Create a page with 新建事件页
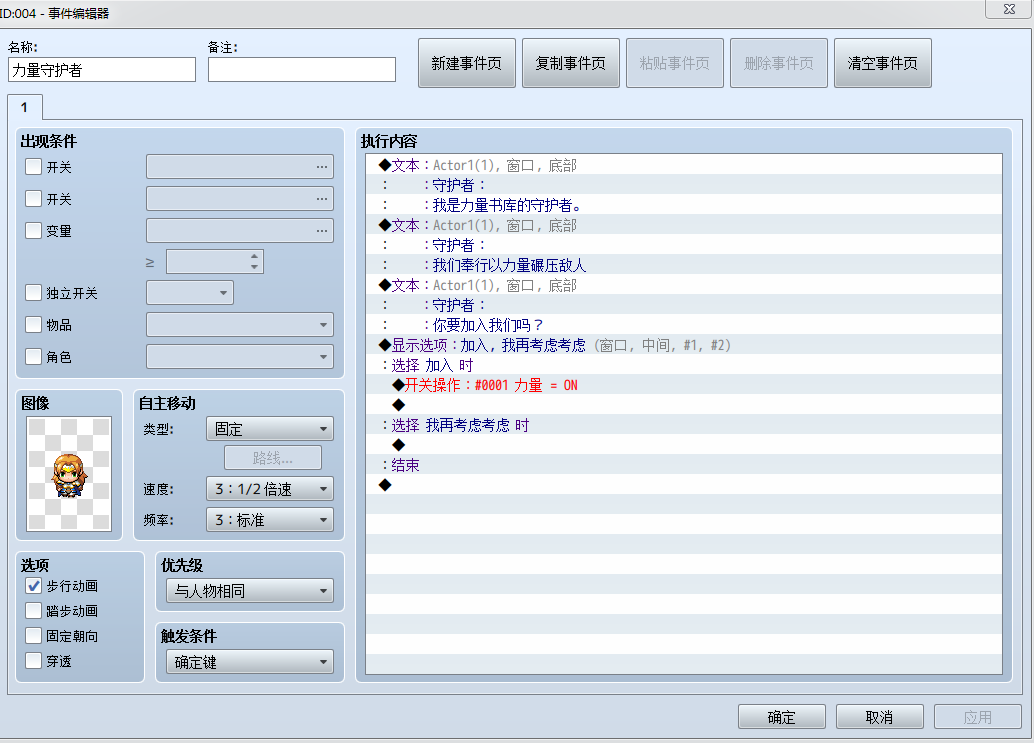This screenshot has height=743, width=1034. [x=467, y=63]
